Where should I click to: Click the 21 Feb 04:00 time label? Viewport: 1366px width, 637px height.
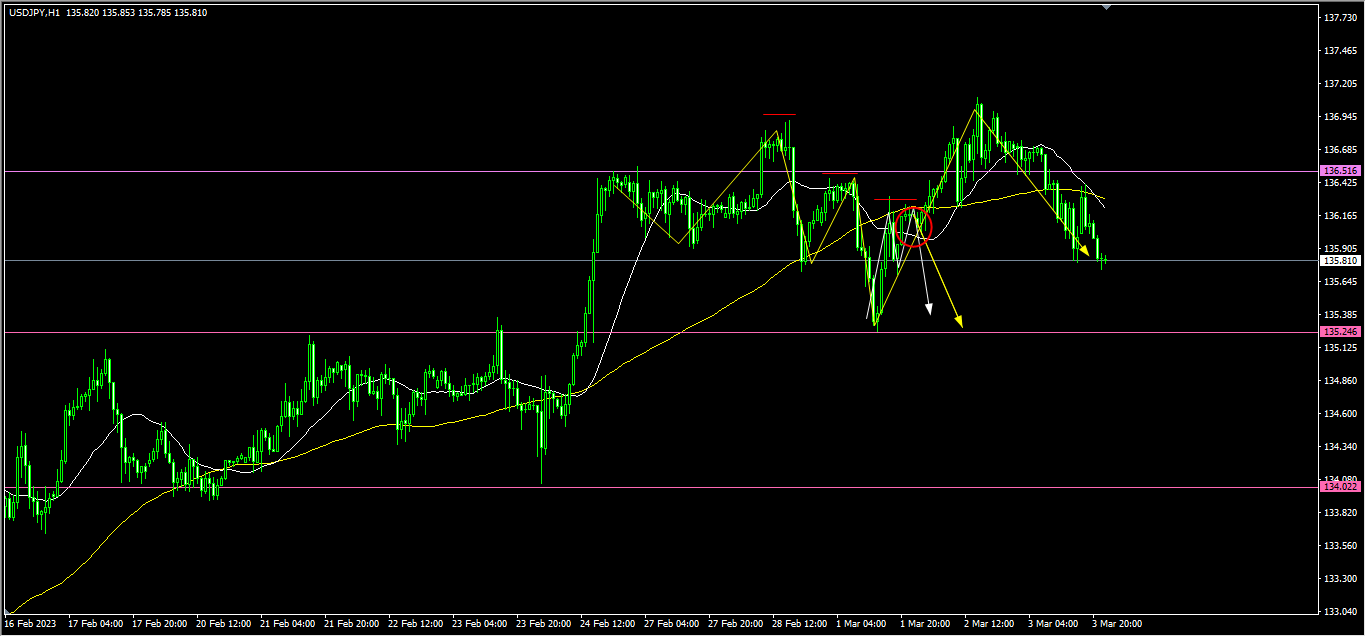285,623
